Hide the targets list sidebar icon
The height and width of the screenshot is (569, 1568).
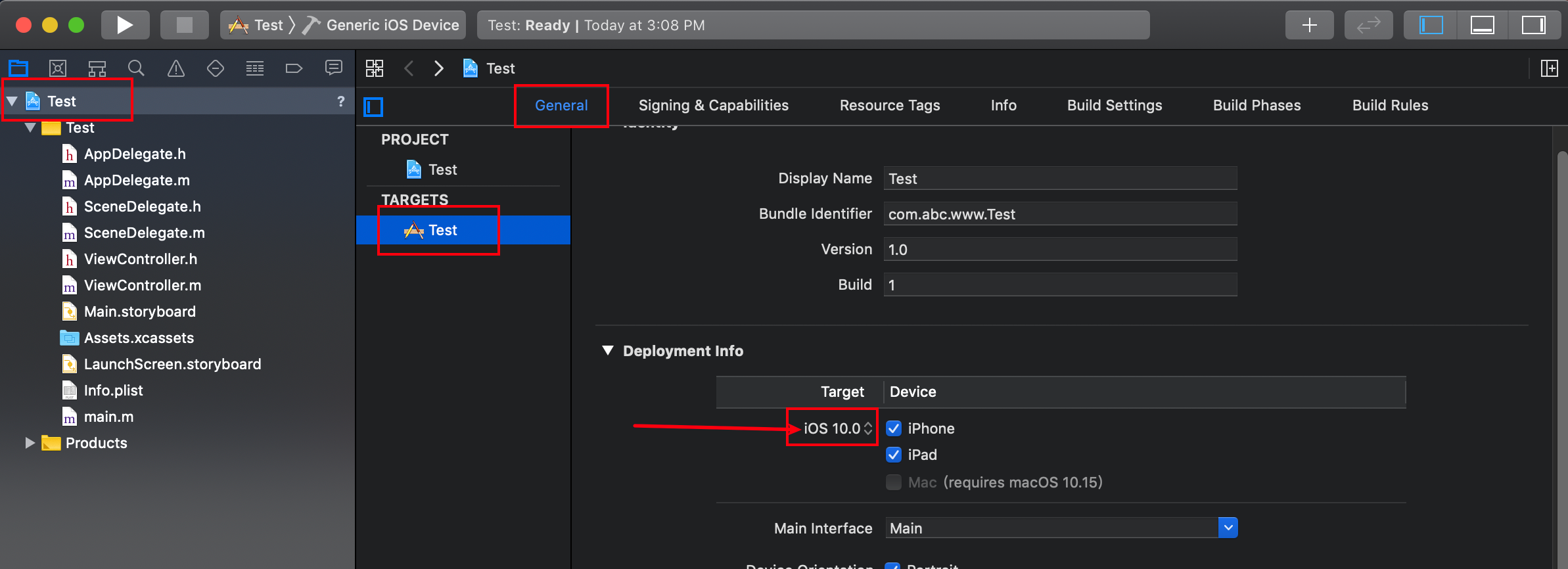pyautogui.click(x=373, y=106)
